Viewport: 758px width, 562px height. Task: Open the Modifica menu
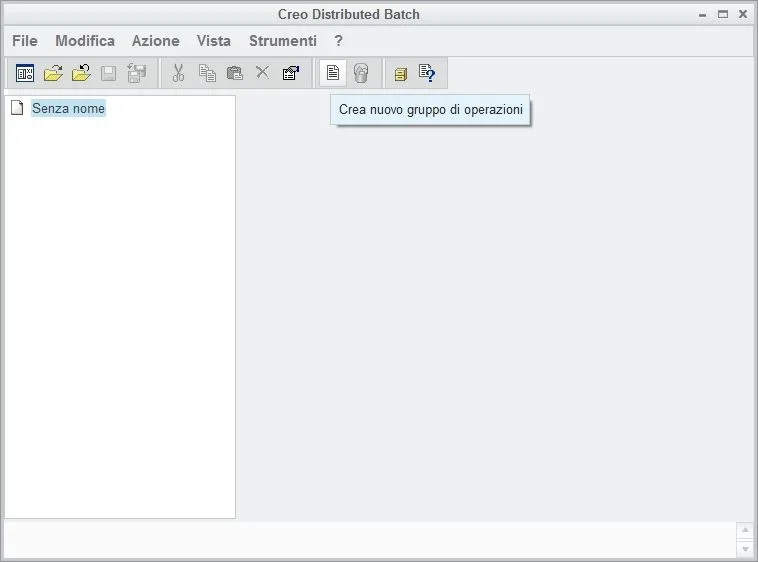click(x=85, y=41)
